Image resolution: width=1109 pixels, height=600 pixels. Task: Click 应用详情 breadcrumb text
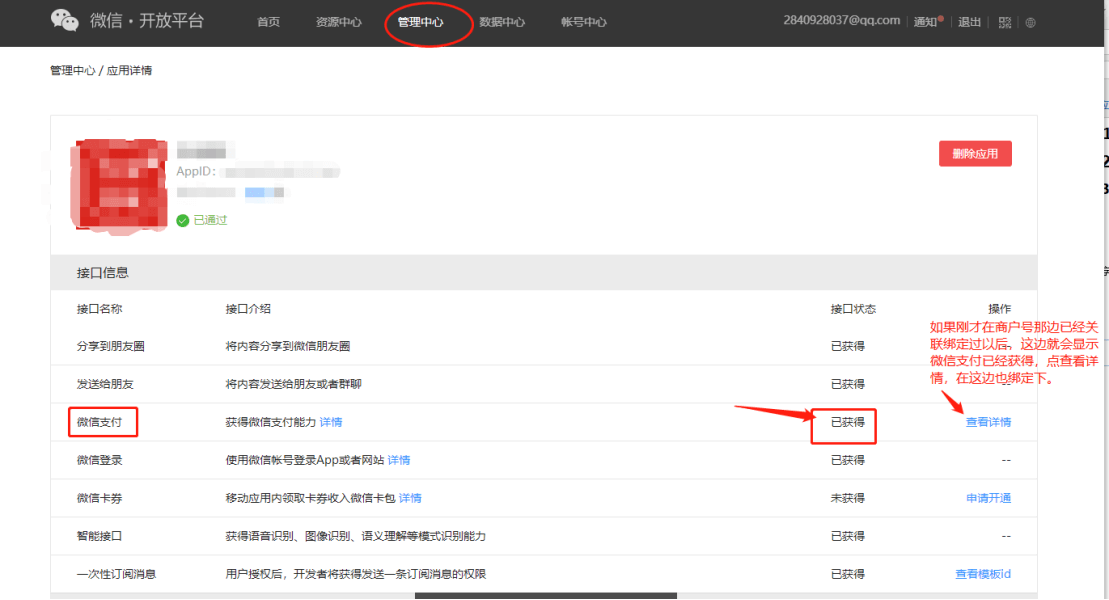click(129, 70)
